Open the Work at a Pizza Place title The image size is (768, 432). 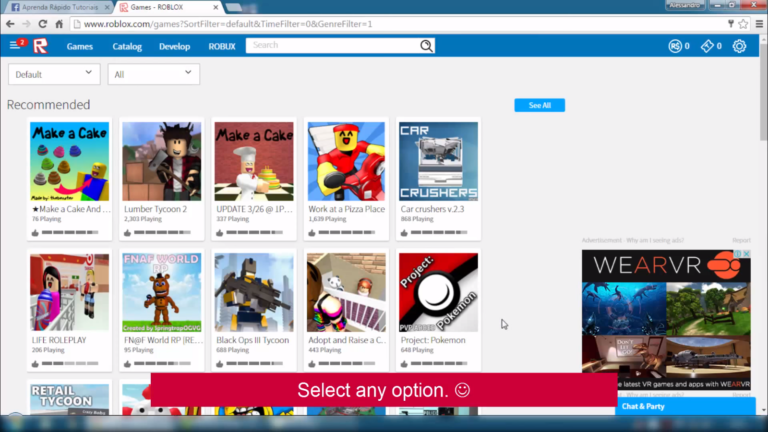coord(346,209)
